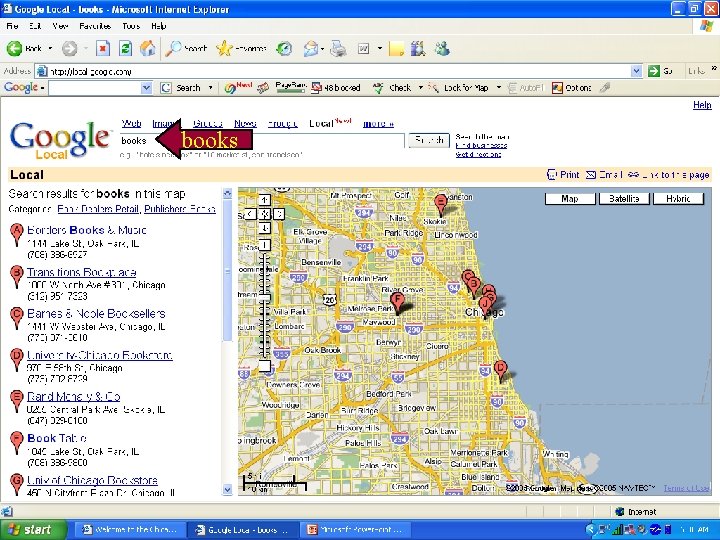This screenshot has height=540, width=720.
Task: Click the Stop loading icon
Action: 103,48
